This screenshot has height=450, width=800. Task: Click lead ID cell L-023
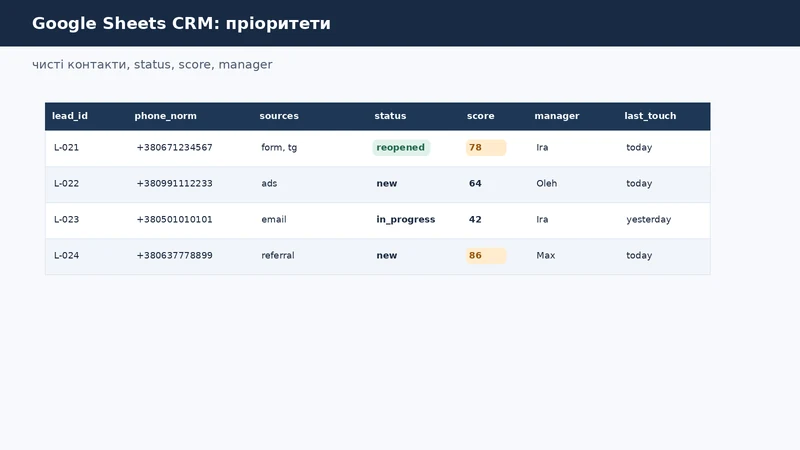tap(66, 219)
